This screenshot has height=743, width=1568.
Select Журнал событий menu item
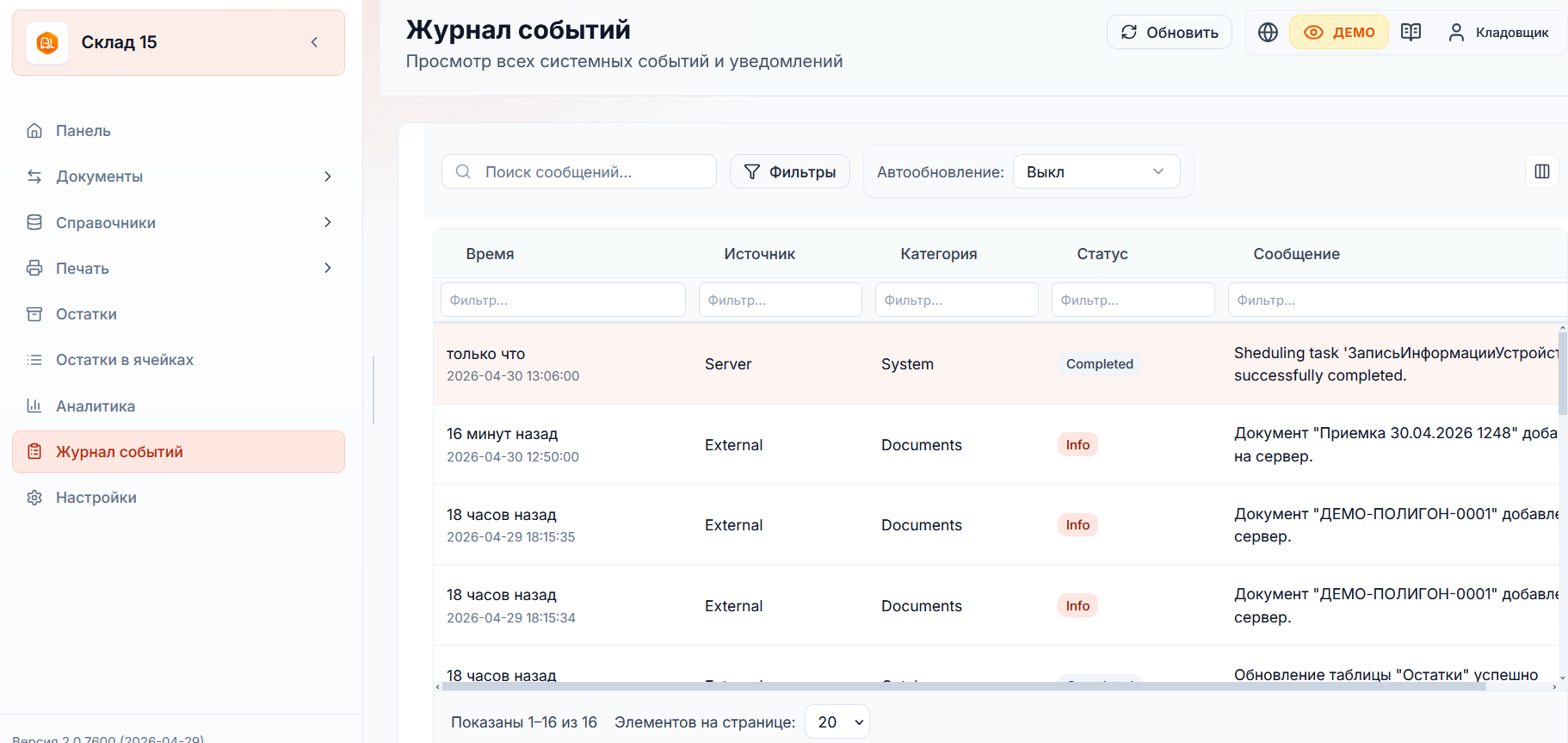178,451
